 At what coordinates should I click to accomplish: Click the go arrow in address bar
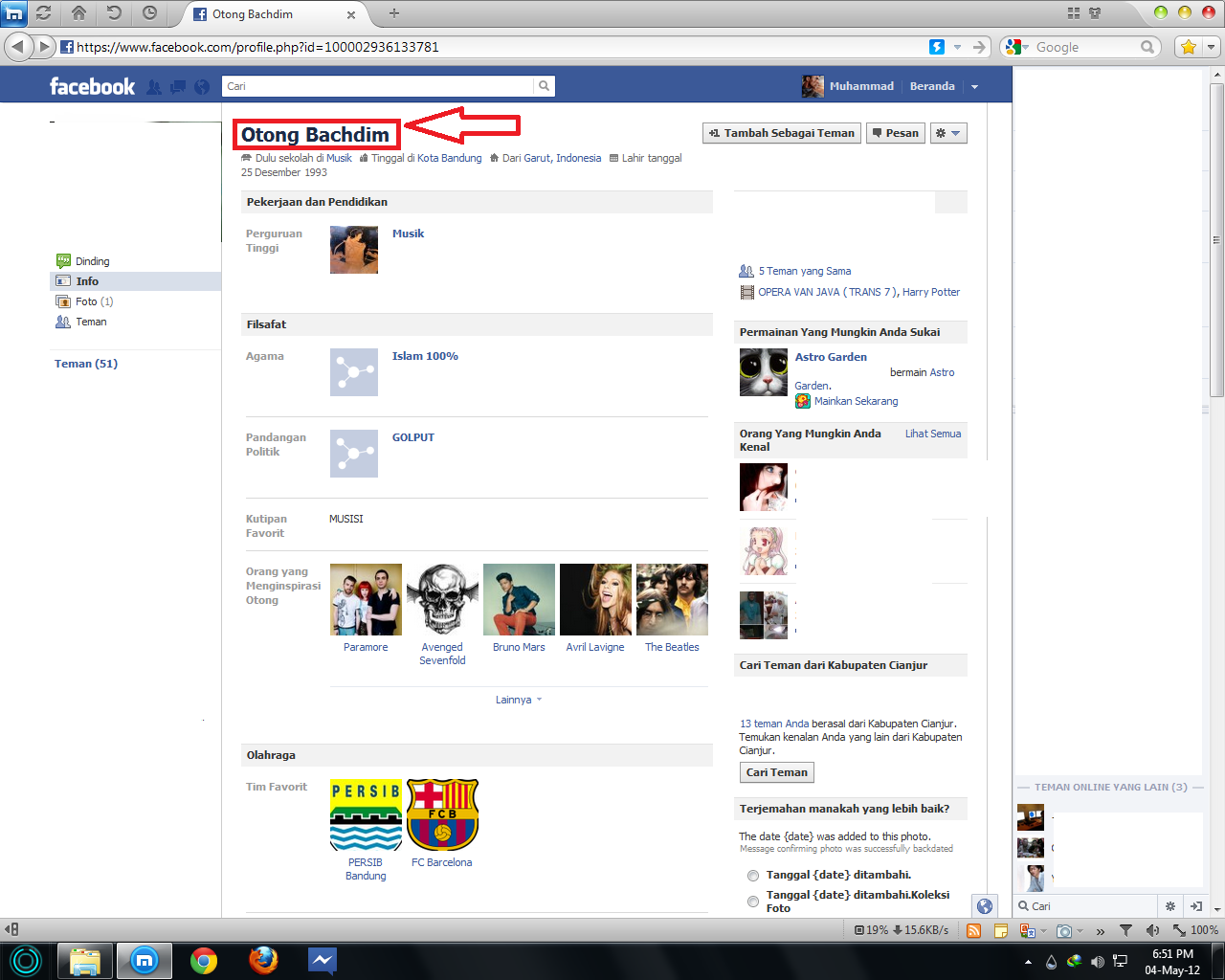tap(979, 47)
